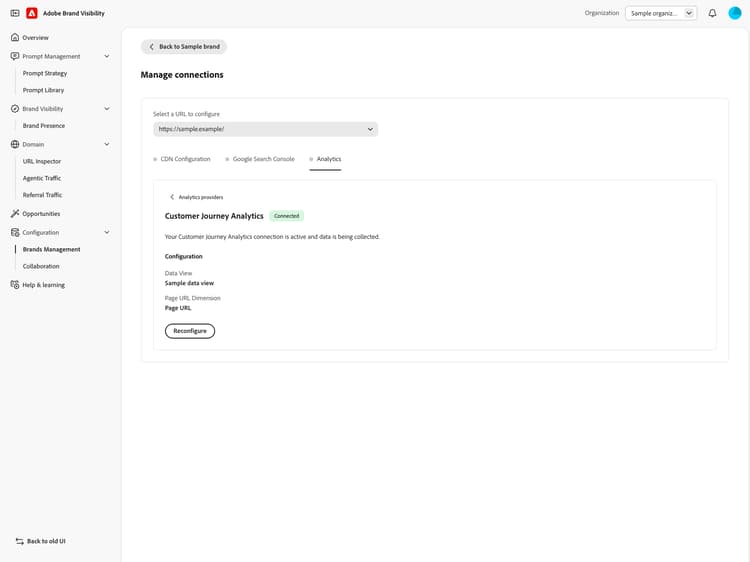Viewport: 750px width, 562px height.
Task: Click the Adobe logo icon
Action: tap(32, 13)
